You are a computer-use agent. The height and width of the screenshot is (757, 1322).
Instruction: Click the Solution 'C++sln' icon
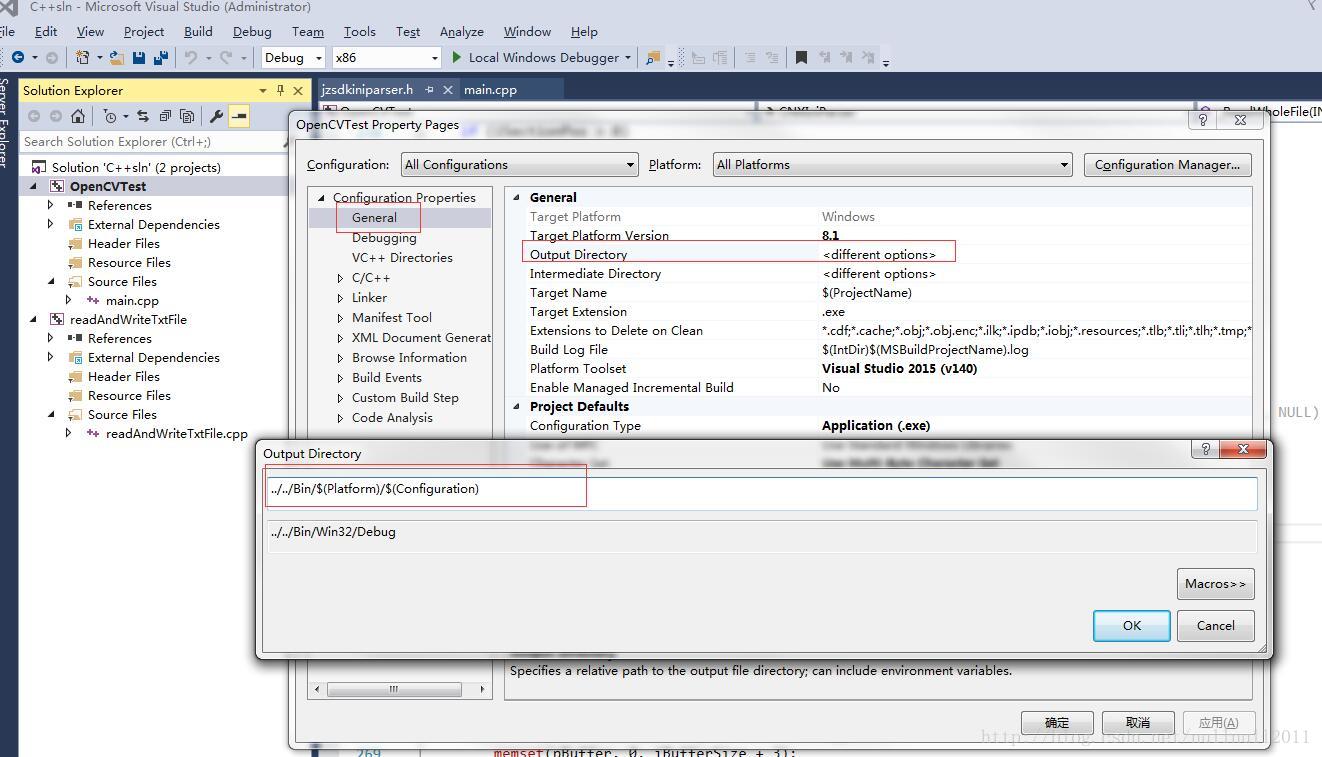click(39, 167)
